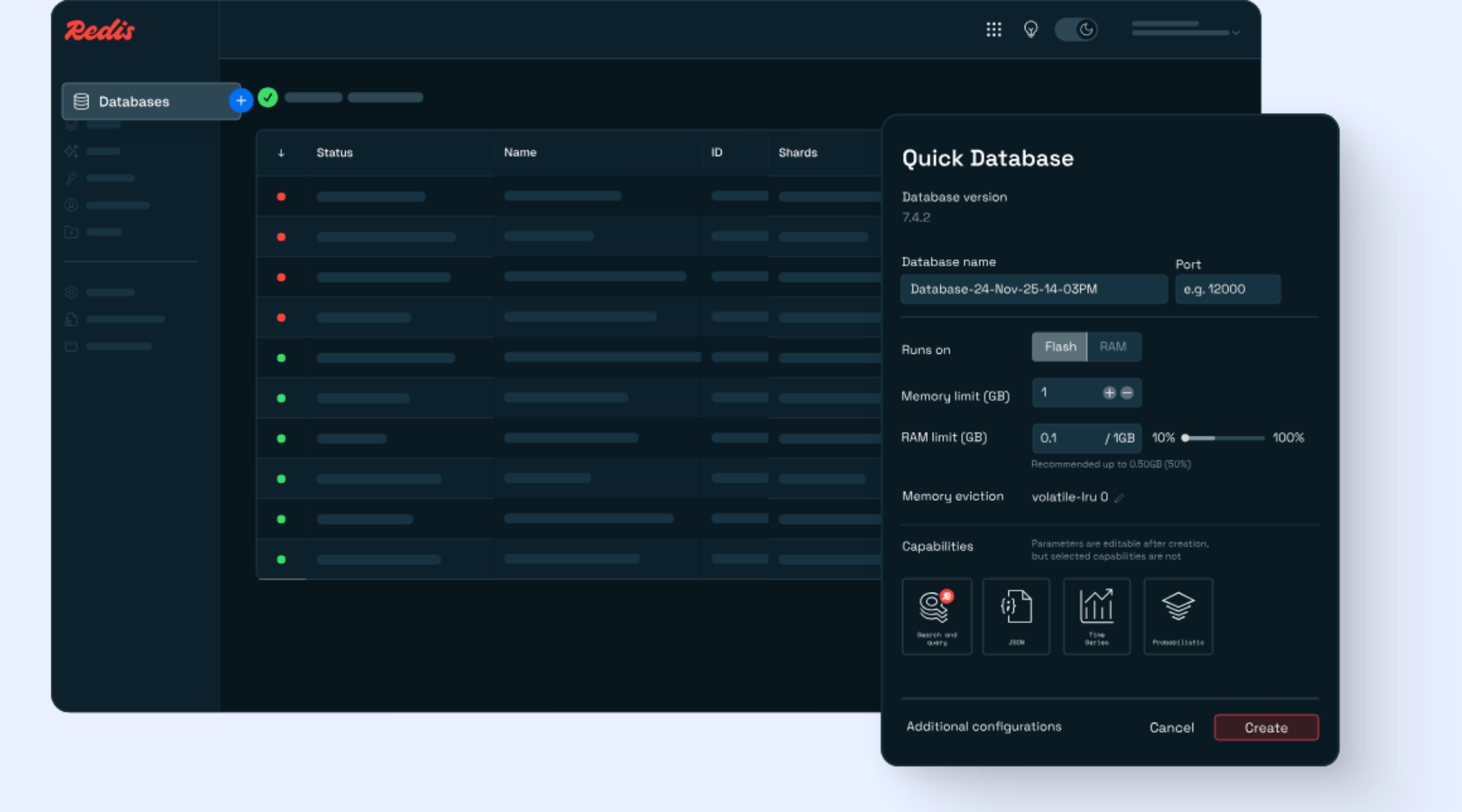Sort table by Name column
The image size is (1462, 812).
tap(520, 152)
